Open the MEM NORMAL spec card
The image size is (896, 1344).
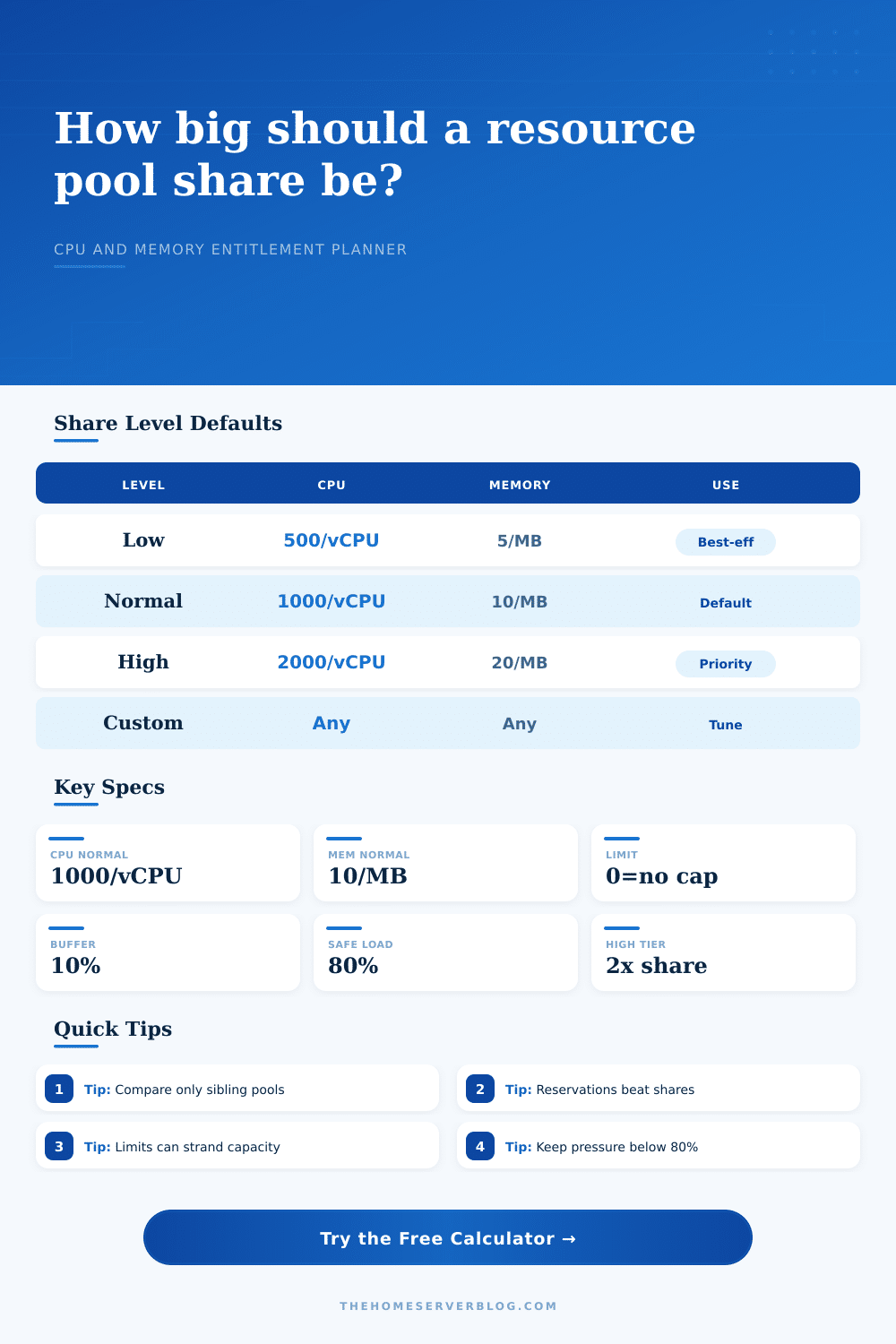pos(445,863)
